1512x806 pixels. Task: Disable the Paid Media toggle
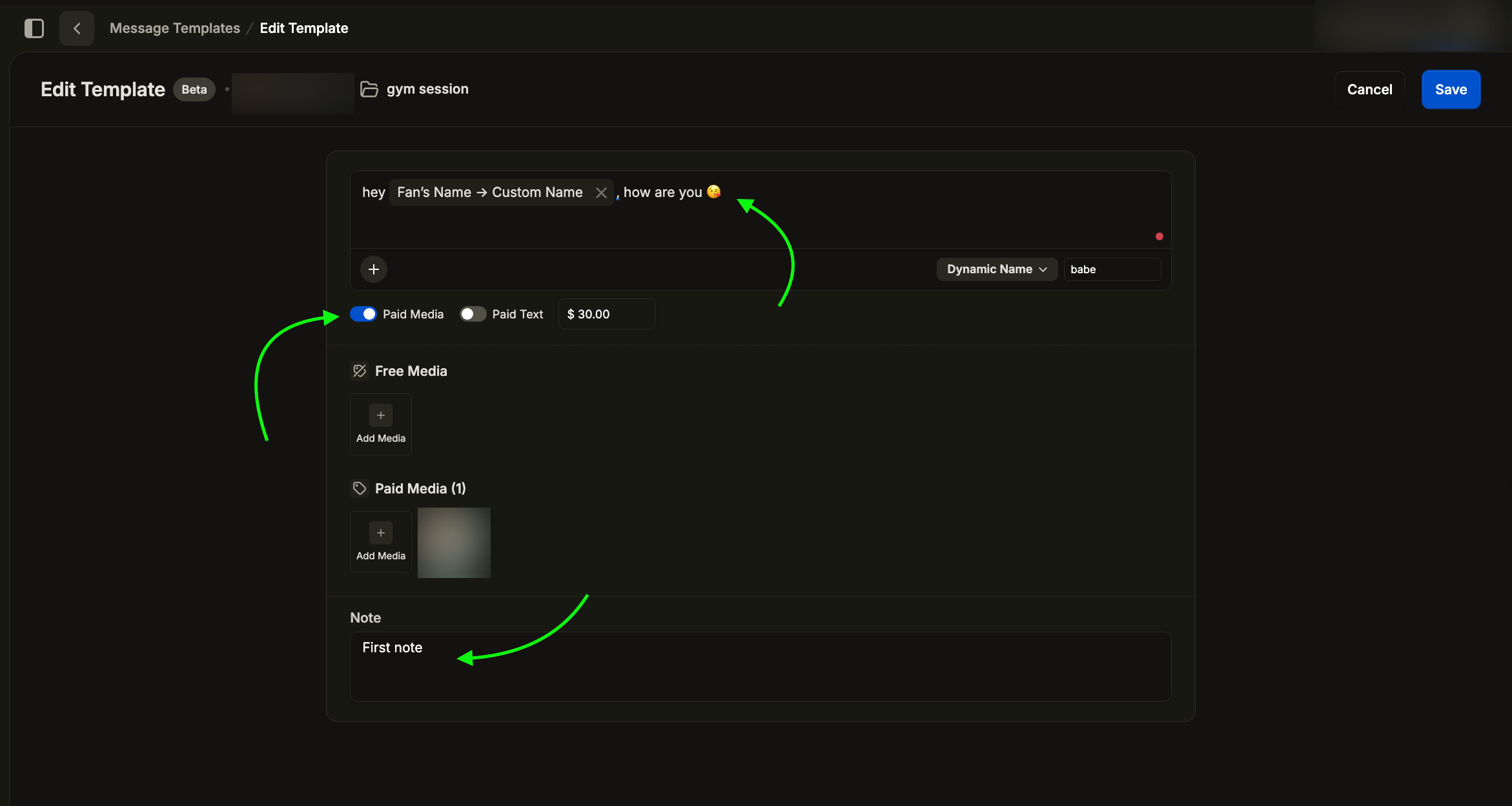click(363, 314)
